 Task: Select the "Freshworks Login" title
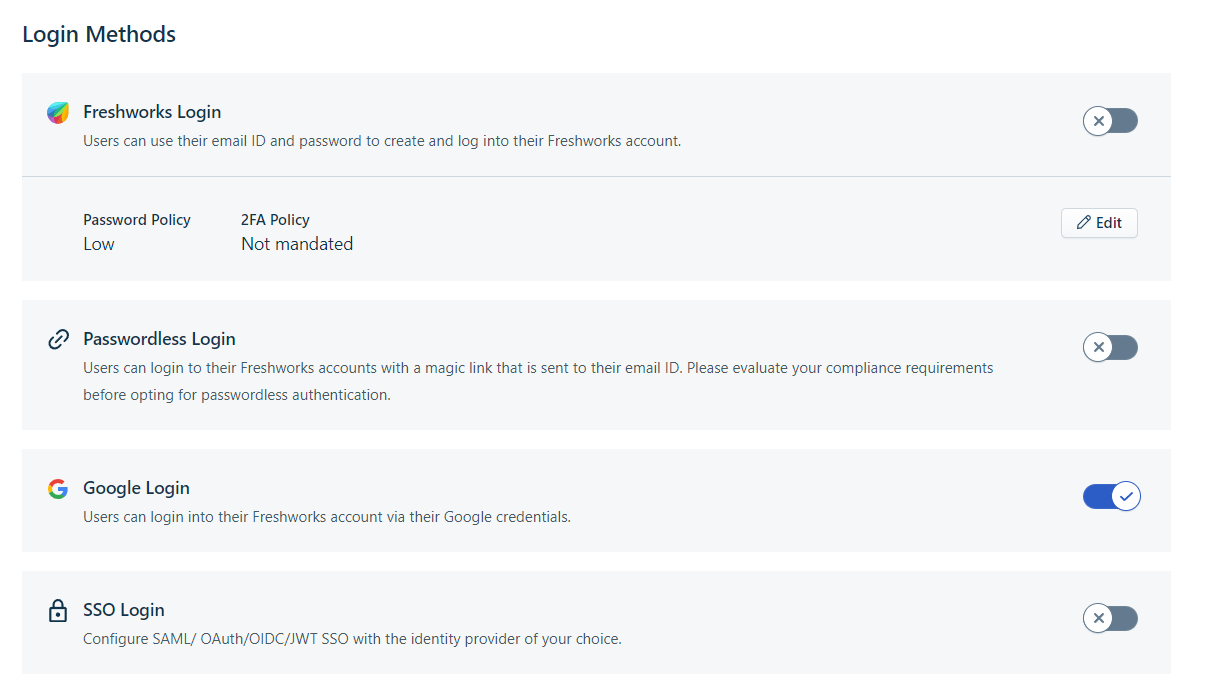coord(152,112)
